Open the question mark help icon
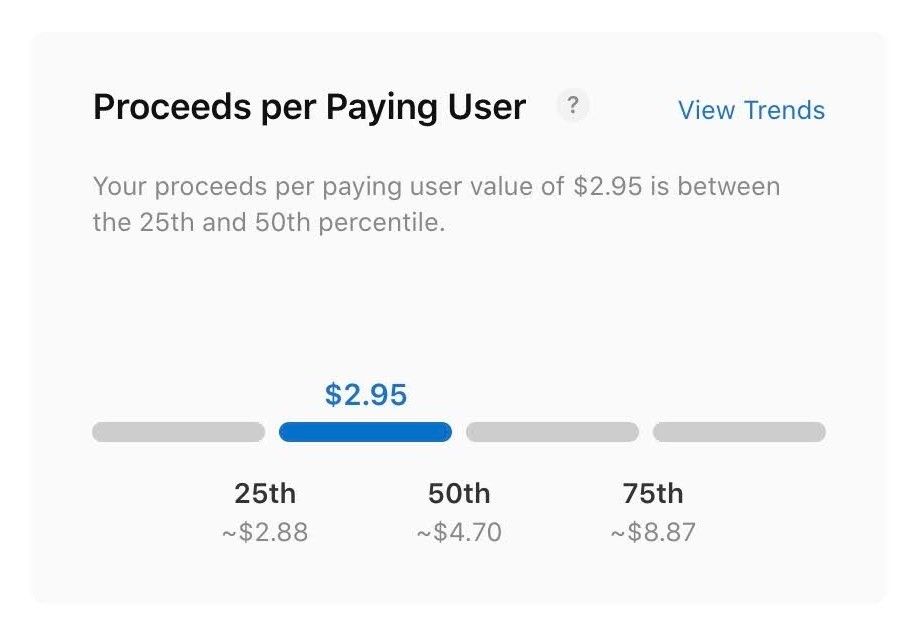Image resolution: width=899 pixels, height=622 pixels. (x=572, y=105)
